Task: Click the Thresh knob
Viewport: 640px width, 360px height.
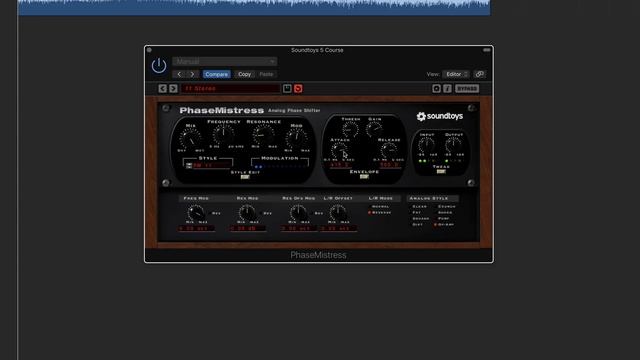Action: click(x=350, y=129)
